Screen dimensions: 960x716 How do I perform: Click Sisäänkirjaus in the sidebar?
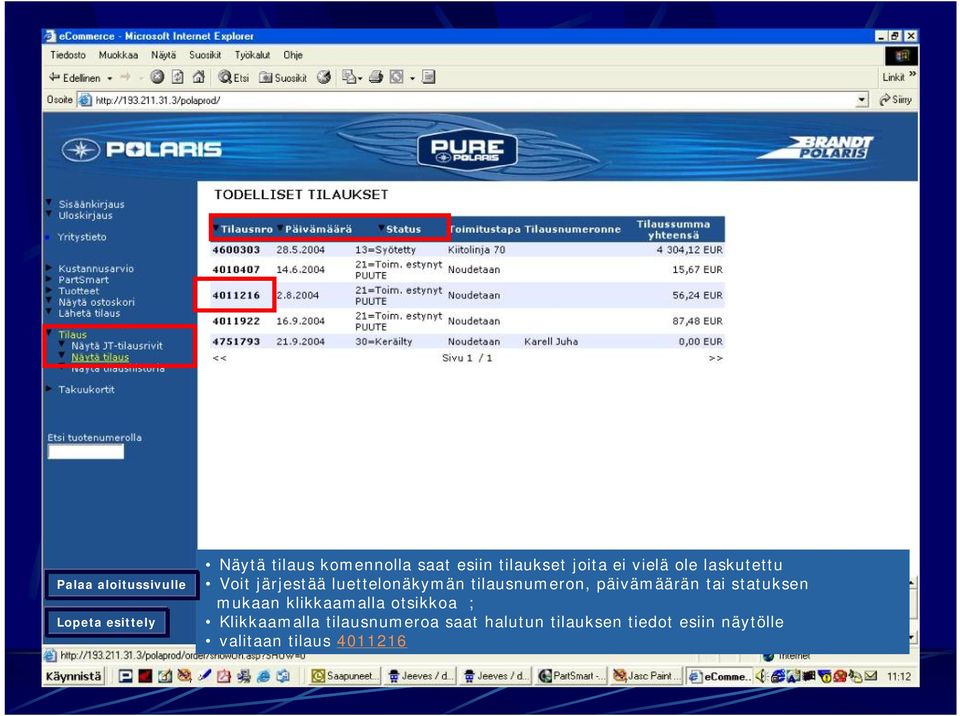[x=91, y=205]
